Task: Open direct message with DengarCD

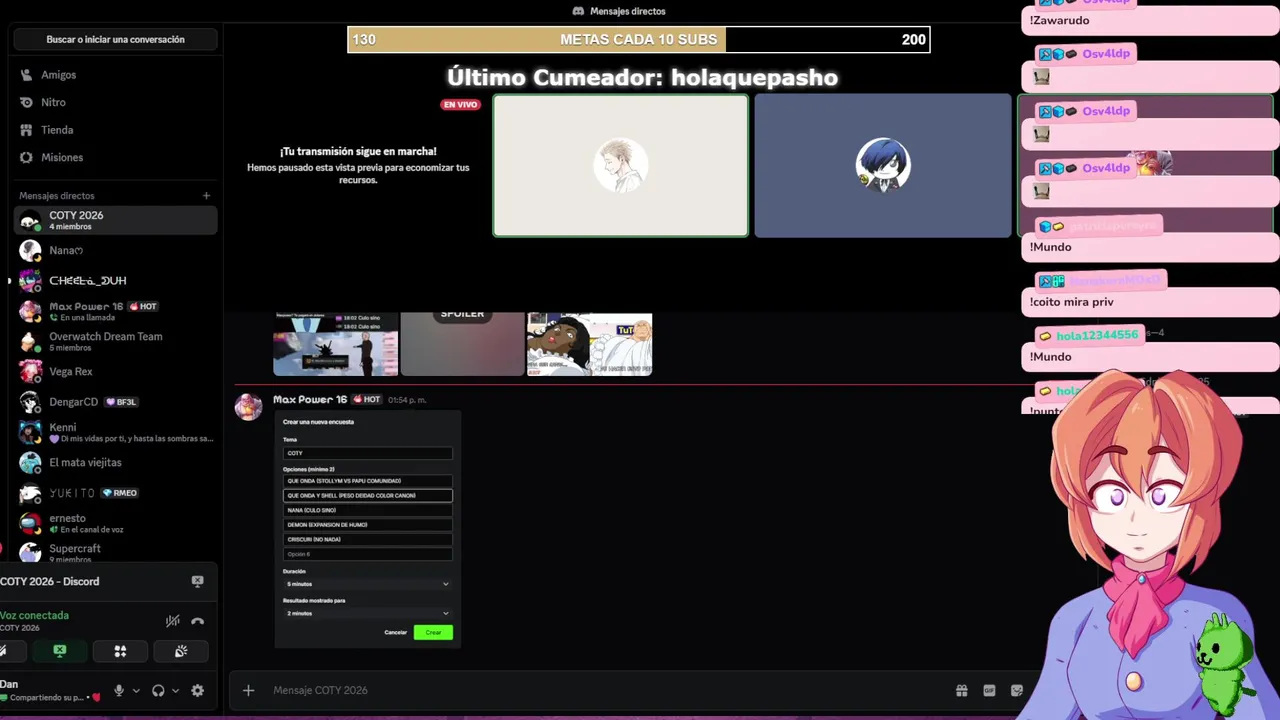Action: [115, 402]
